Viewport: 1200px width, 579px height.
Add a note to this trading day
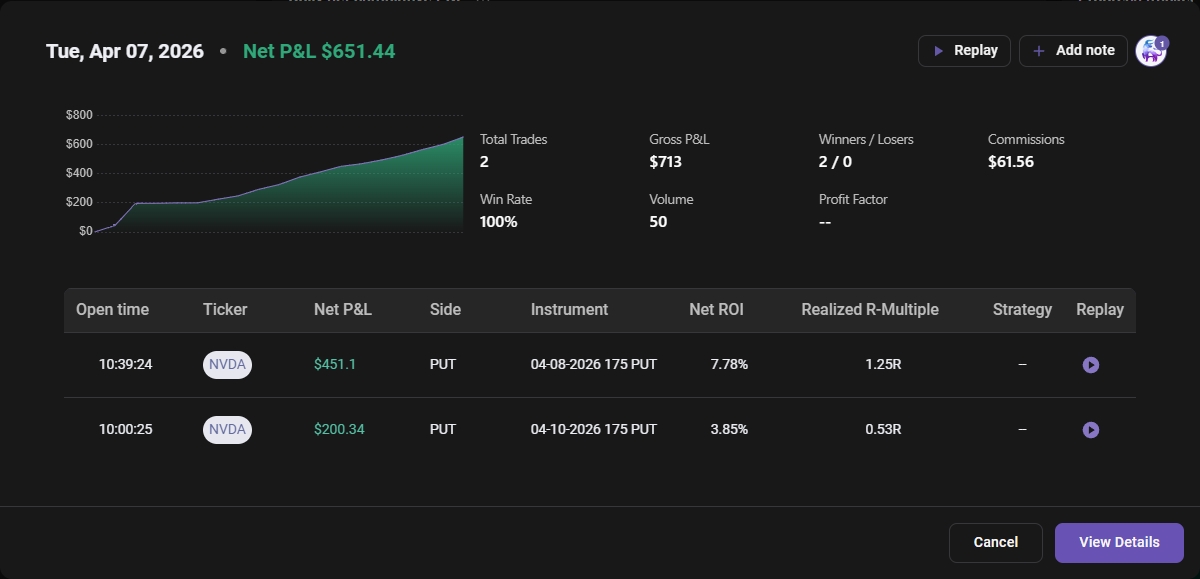1073,51
